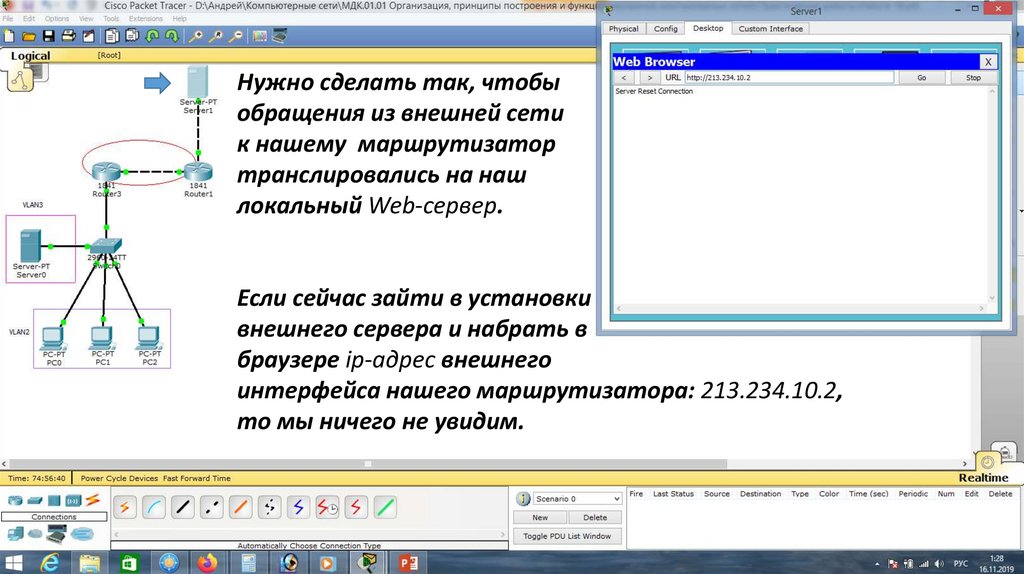Open the Scenario 0 dropdown
Viewport: 1024px width, 574px height.
pyautogui.click(x=577, y=499)
